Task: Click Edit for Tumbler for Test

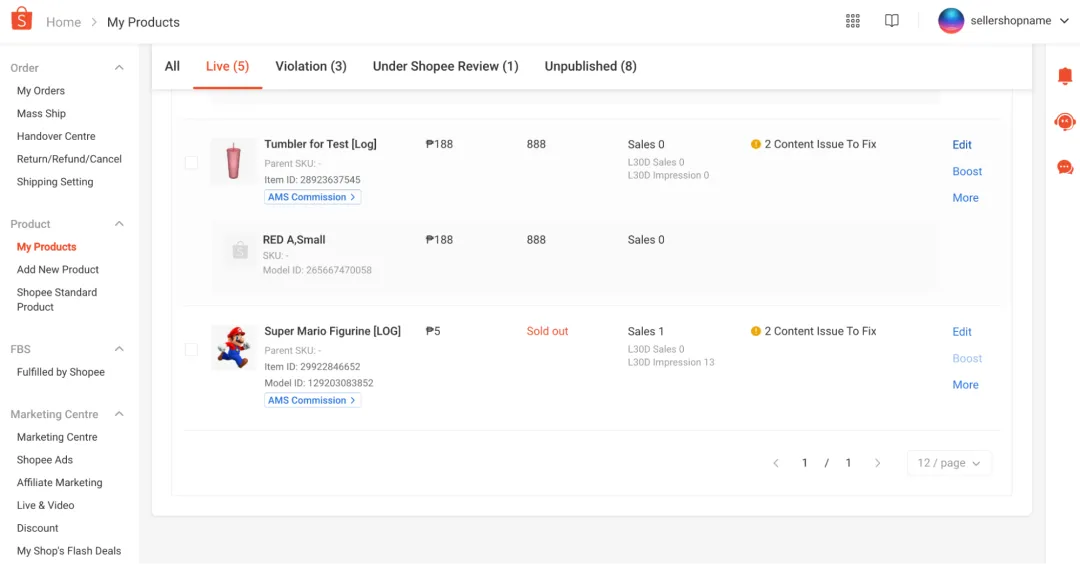Action: (962, 145)
